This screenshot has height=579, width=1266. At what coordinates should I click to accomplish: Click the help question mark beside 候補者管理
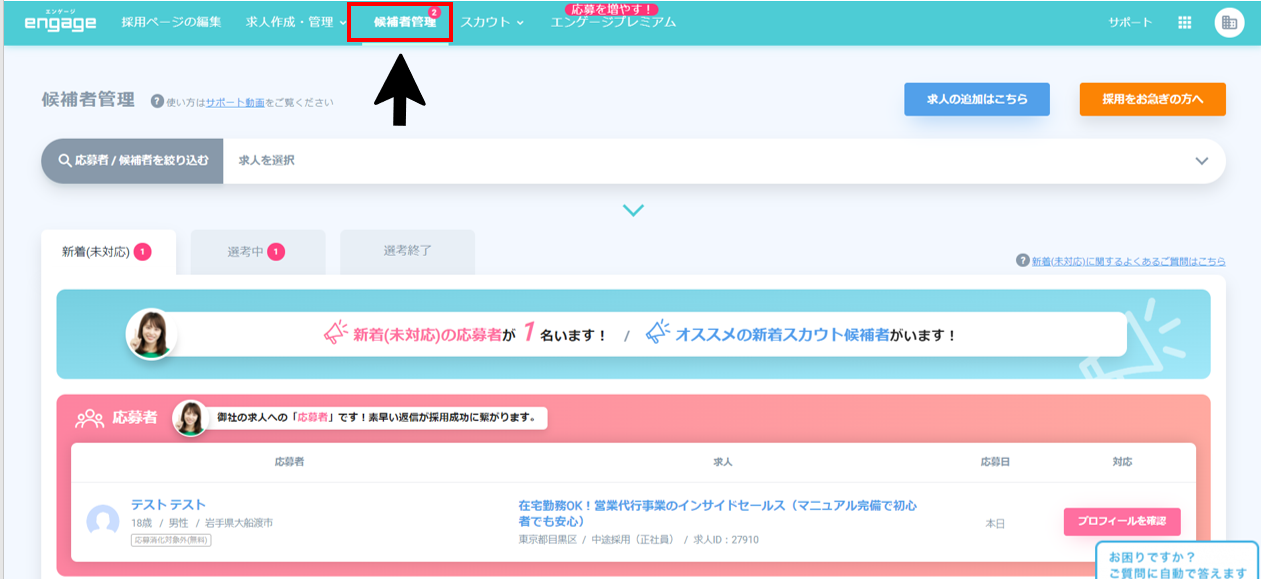[x=157, y=101]
